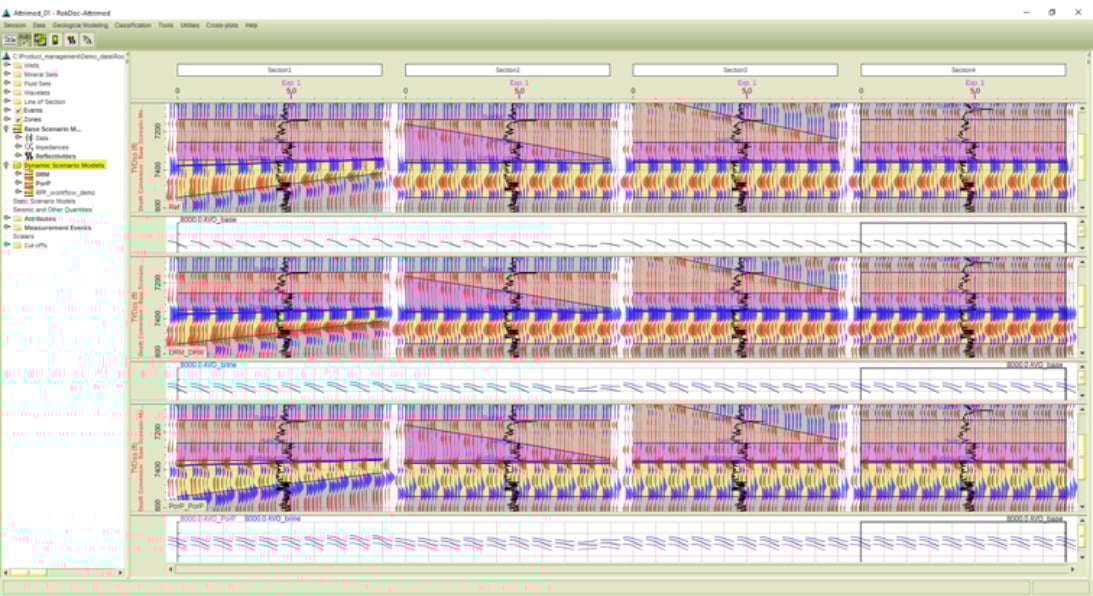Click the first toolbar icon below Session
The width and height of the screenshot is (1093, 596).
(x=9, y=39)
